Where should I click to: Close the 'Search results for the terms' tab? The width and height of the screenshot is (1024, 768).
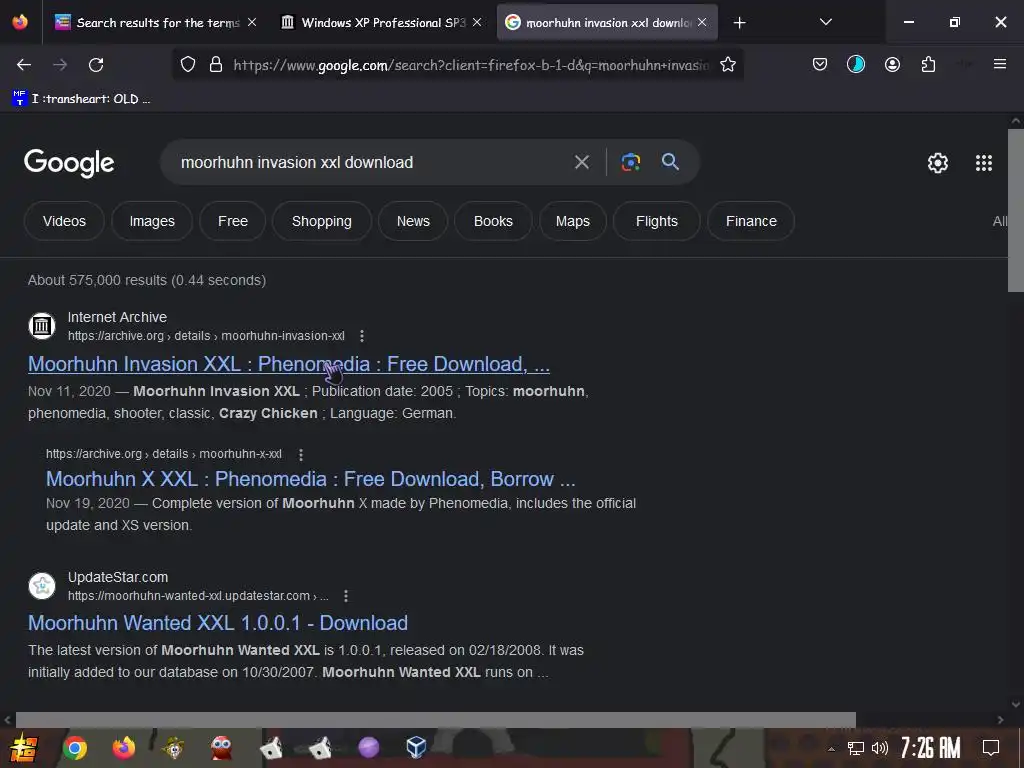[252, 22]
